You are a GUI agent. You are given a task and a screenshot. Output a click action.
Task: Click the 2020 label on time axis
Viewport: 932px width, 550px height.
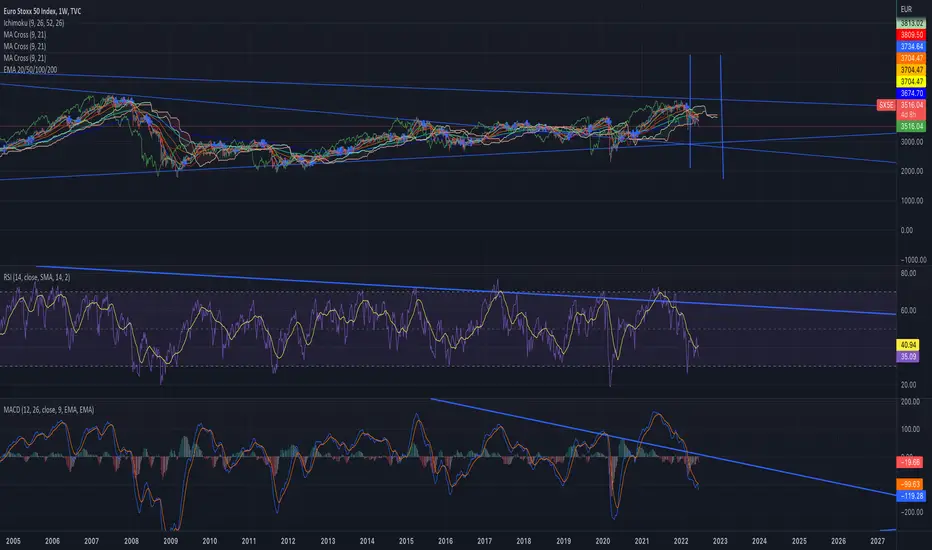point(603,541)
